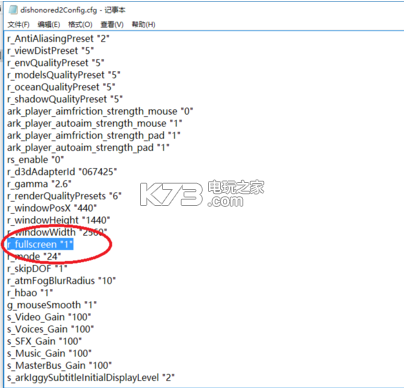Click the r_mode "24" line
This screenshot has height=388, width=404.
tap(34, 256)
